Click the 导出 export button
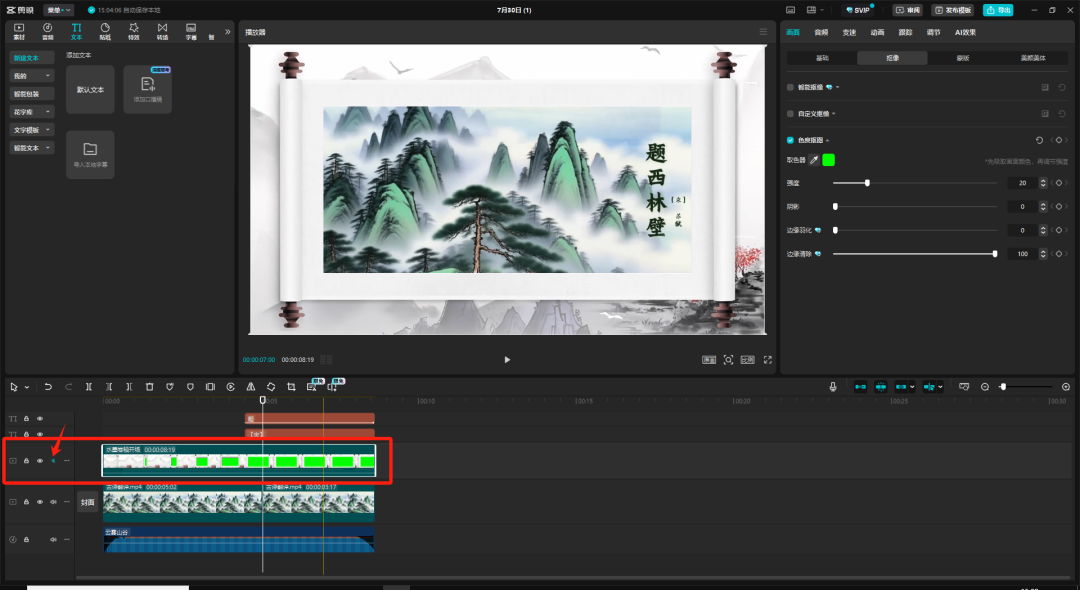 click(998, 10)
